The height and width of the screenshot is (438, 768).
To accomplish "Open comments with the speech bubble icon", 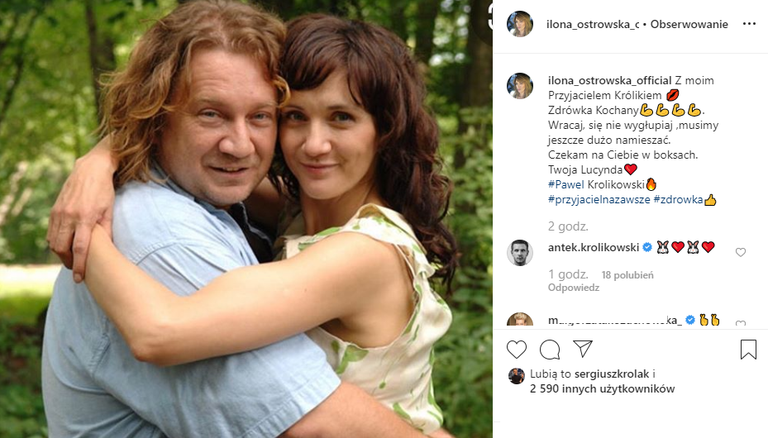I will click(550, 350).
